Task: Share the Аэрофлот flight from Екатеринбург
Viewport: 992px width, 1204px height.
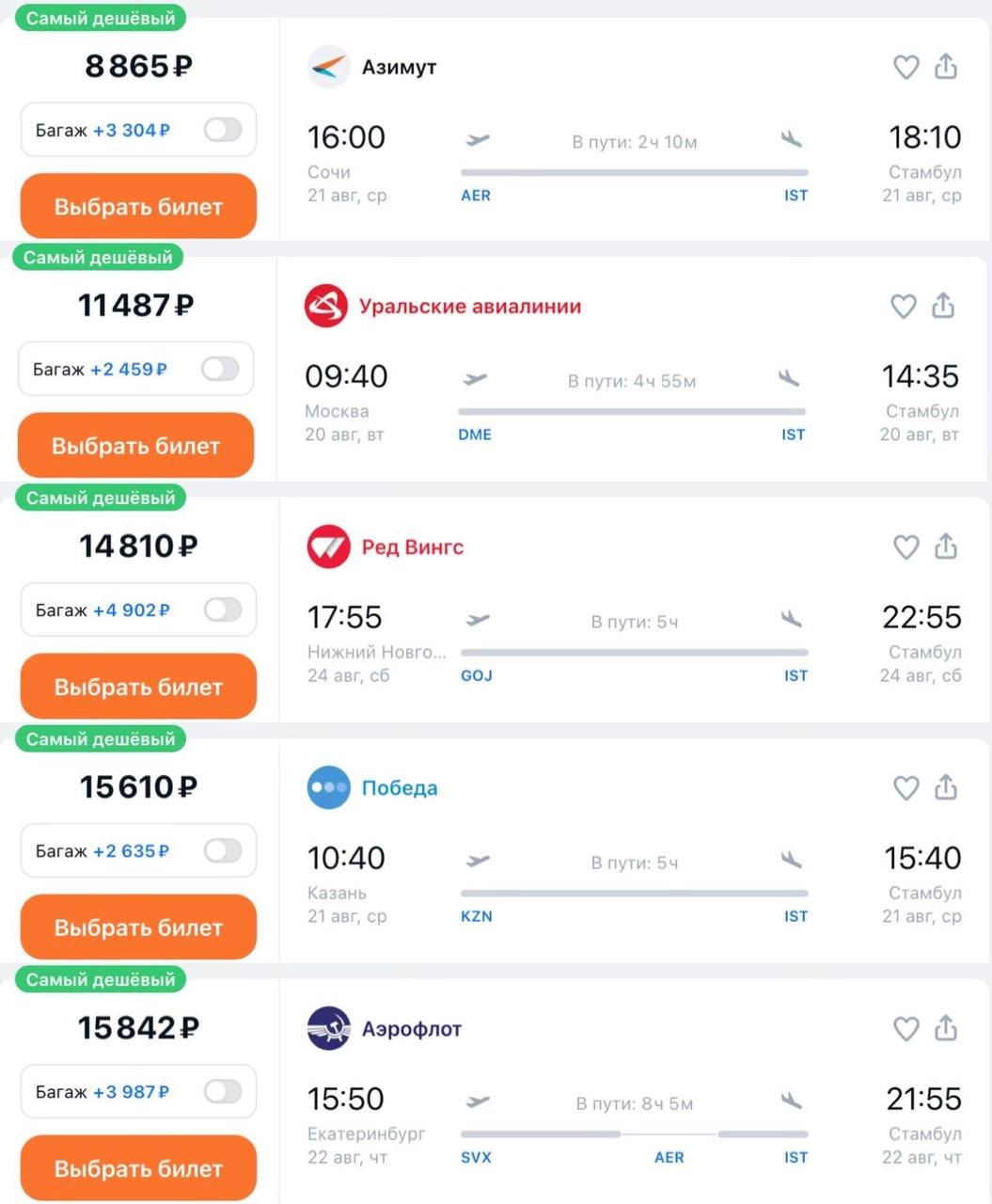Action: [946, 1028]
